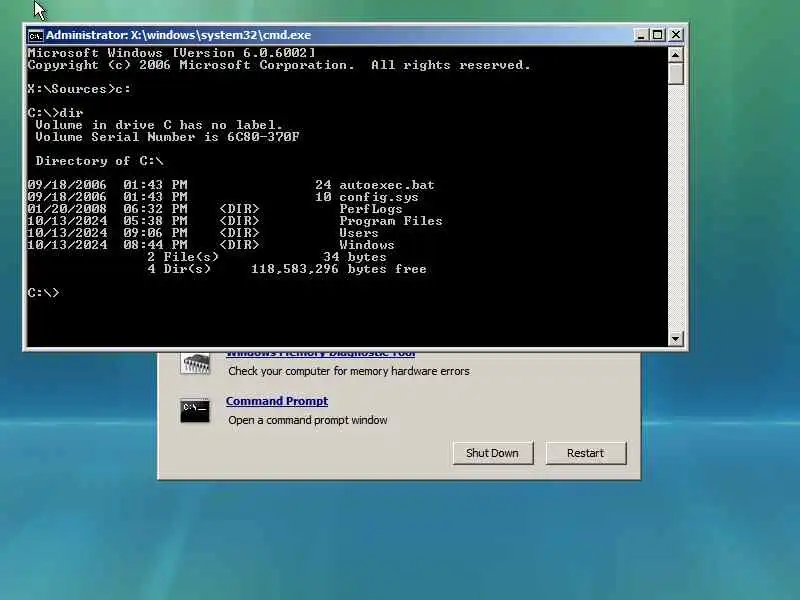Click the Restart button
The height and width of the screenshot is (600, 800).
(585, 453)
